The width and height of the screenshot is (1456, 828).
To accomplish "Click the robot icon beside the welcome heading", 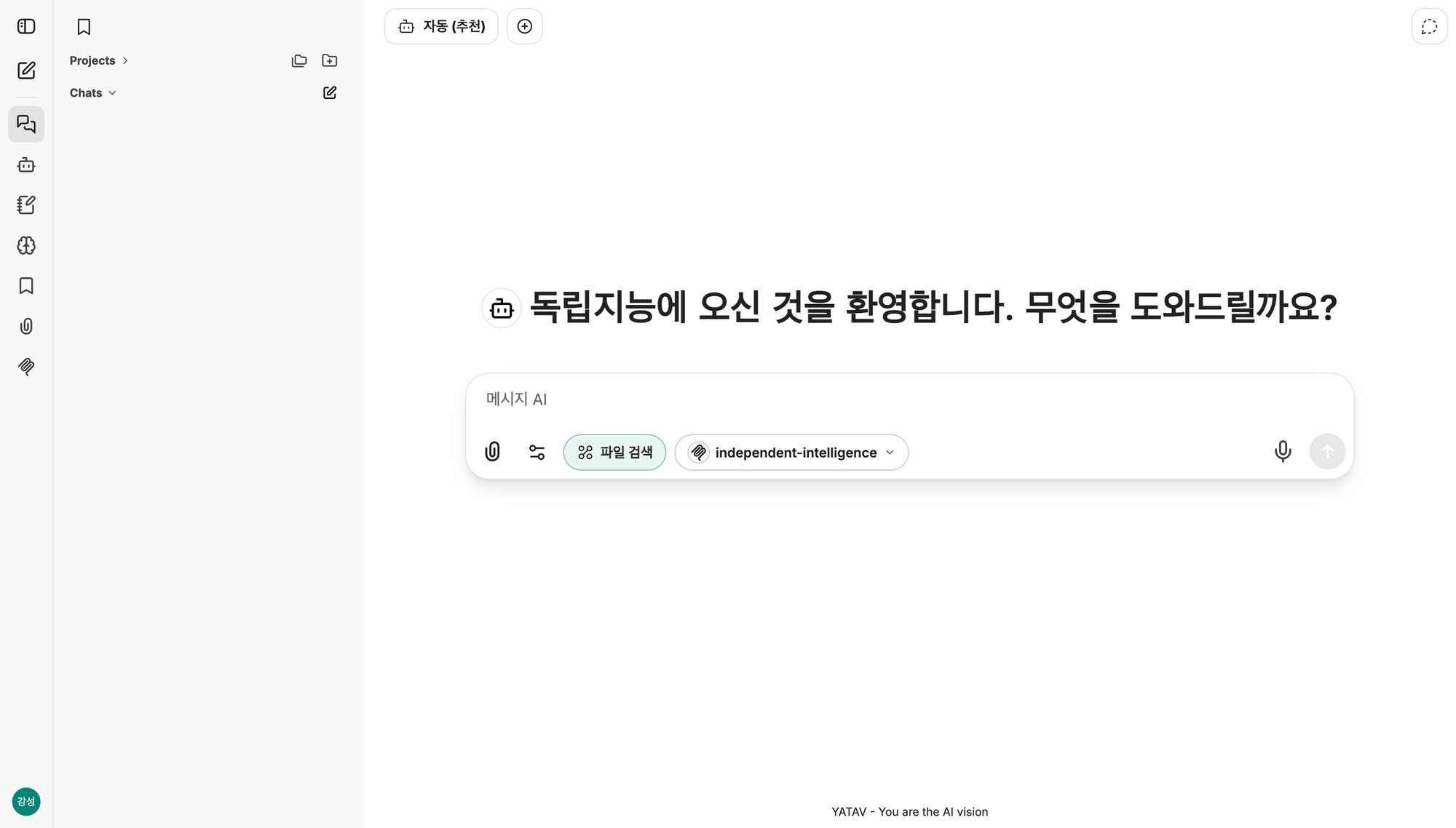I will (x=502, y=308).
